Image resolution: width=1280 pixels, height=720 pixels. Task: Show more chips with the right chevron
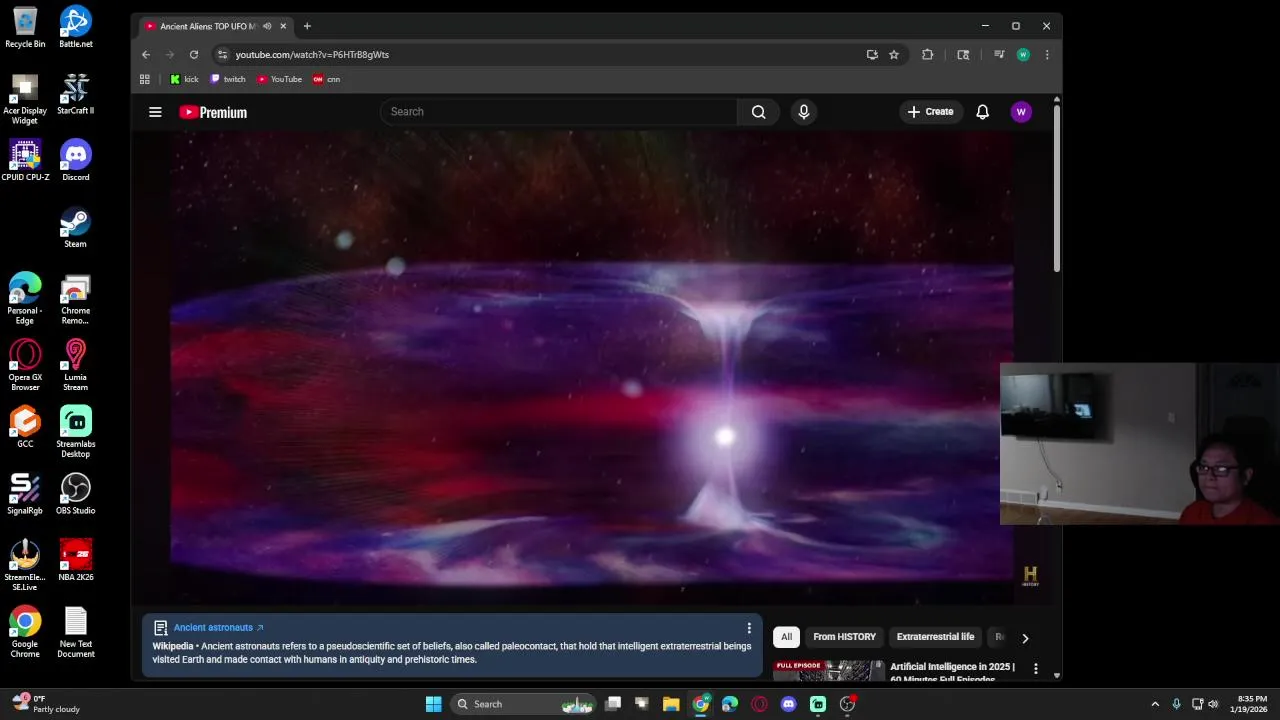click(x=1025, y=638)
